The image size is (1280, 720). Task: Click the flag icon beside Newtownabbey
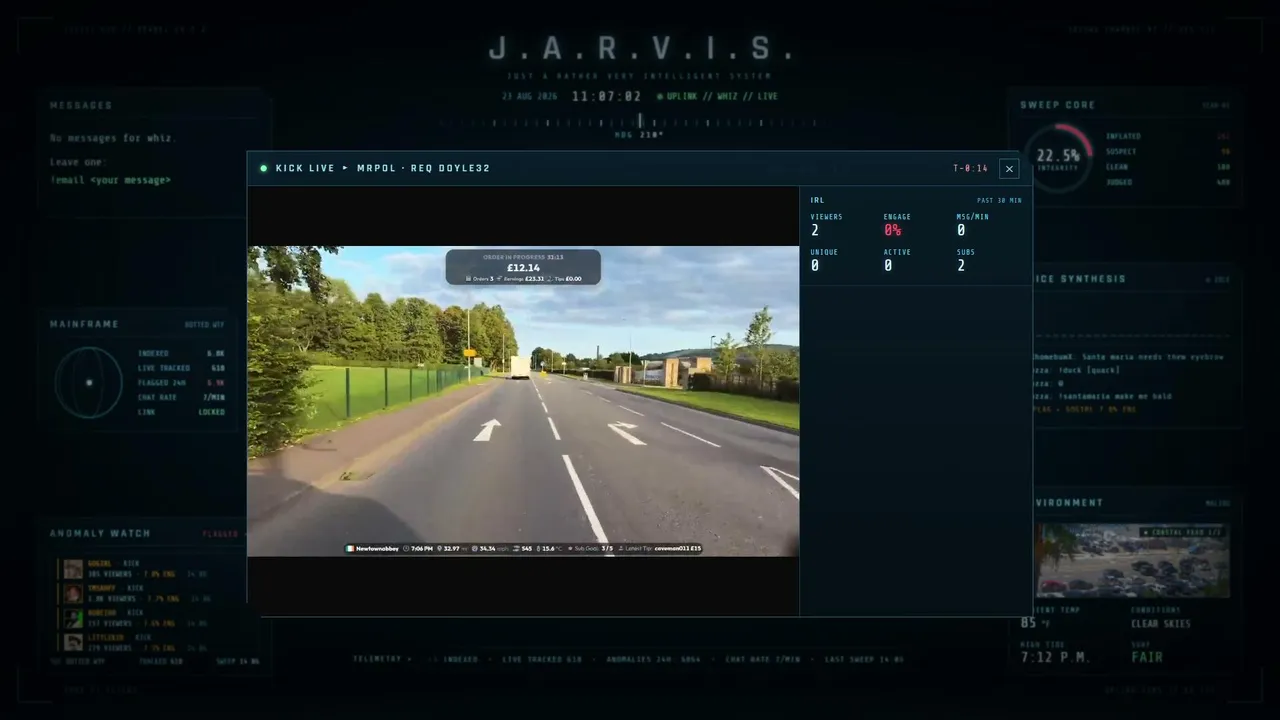[350, 549]
